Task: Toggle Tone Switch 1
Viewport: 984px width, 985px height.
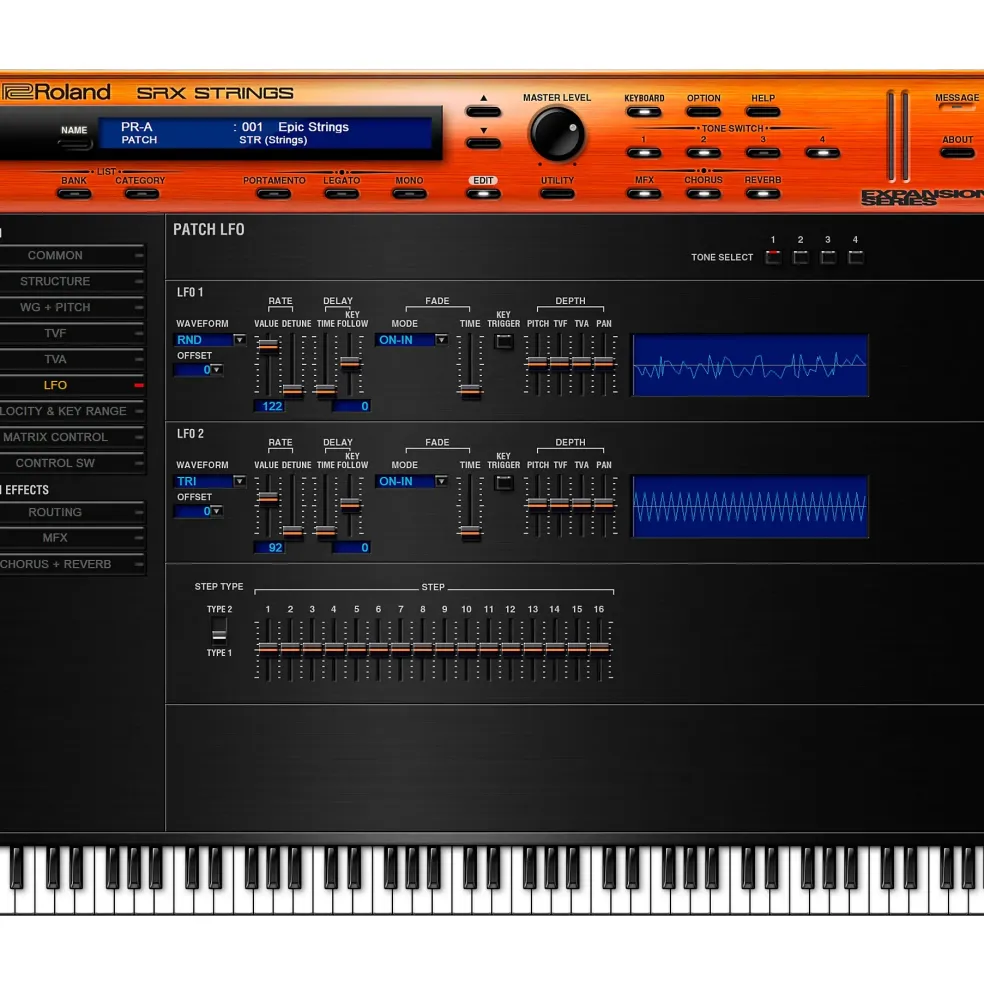Action: [643, 153]
